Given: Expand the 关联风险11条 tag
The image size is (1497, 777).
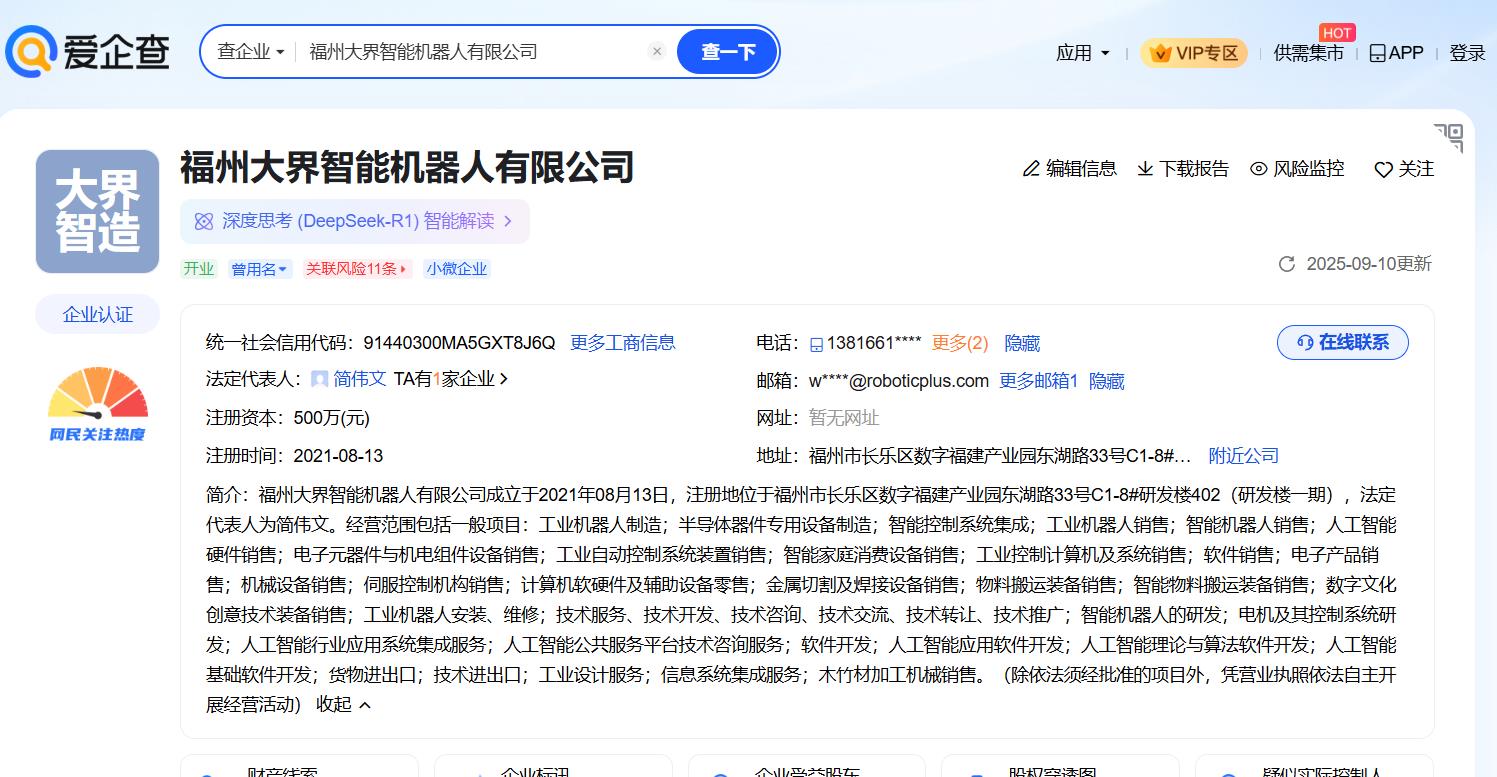Looking at the screenshot, I should pyautogui.click(x=357, y=269).
